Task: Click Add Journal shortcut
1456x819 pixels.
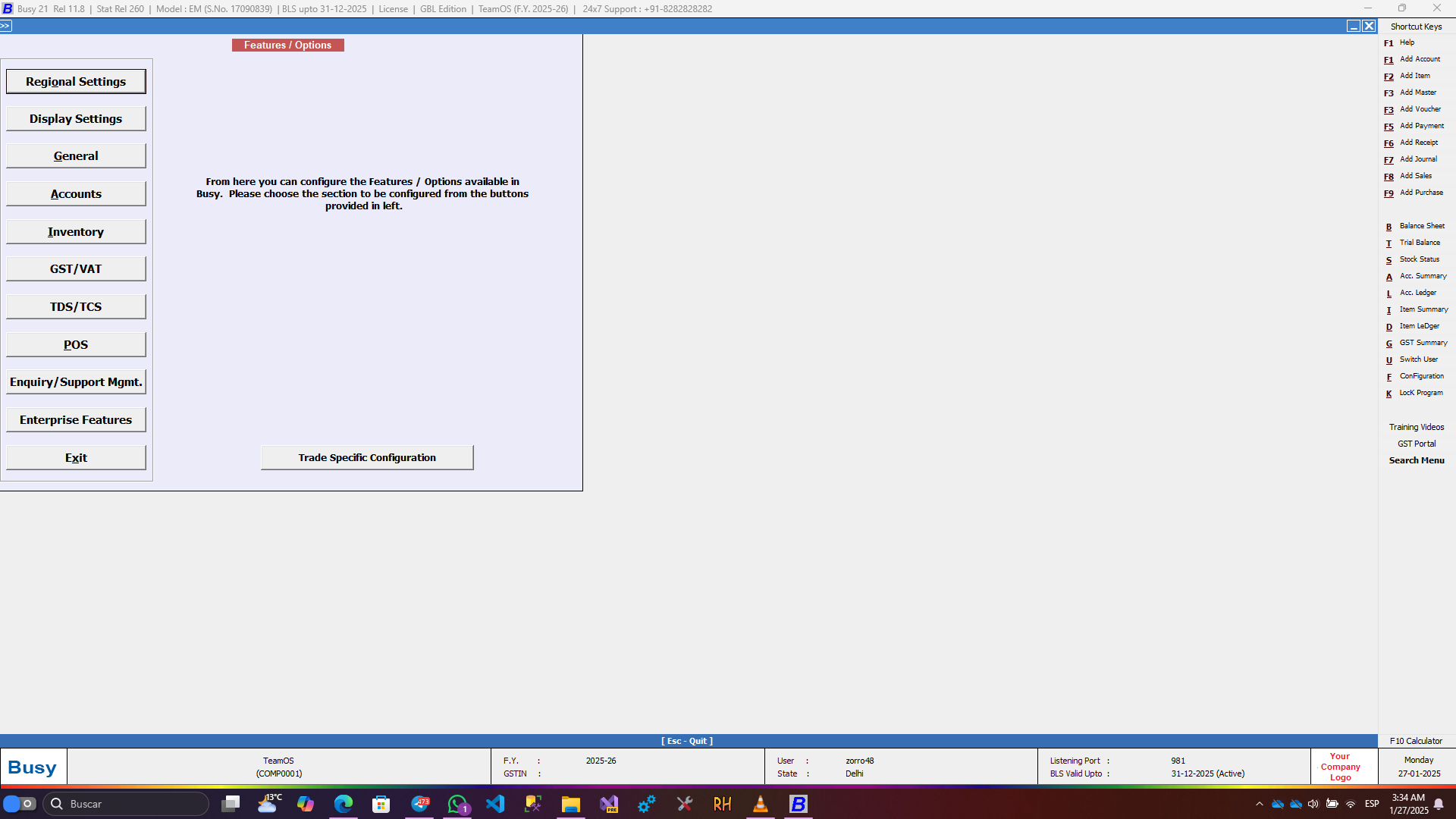Action: click(x=1410, y=159)
